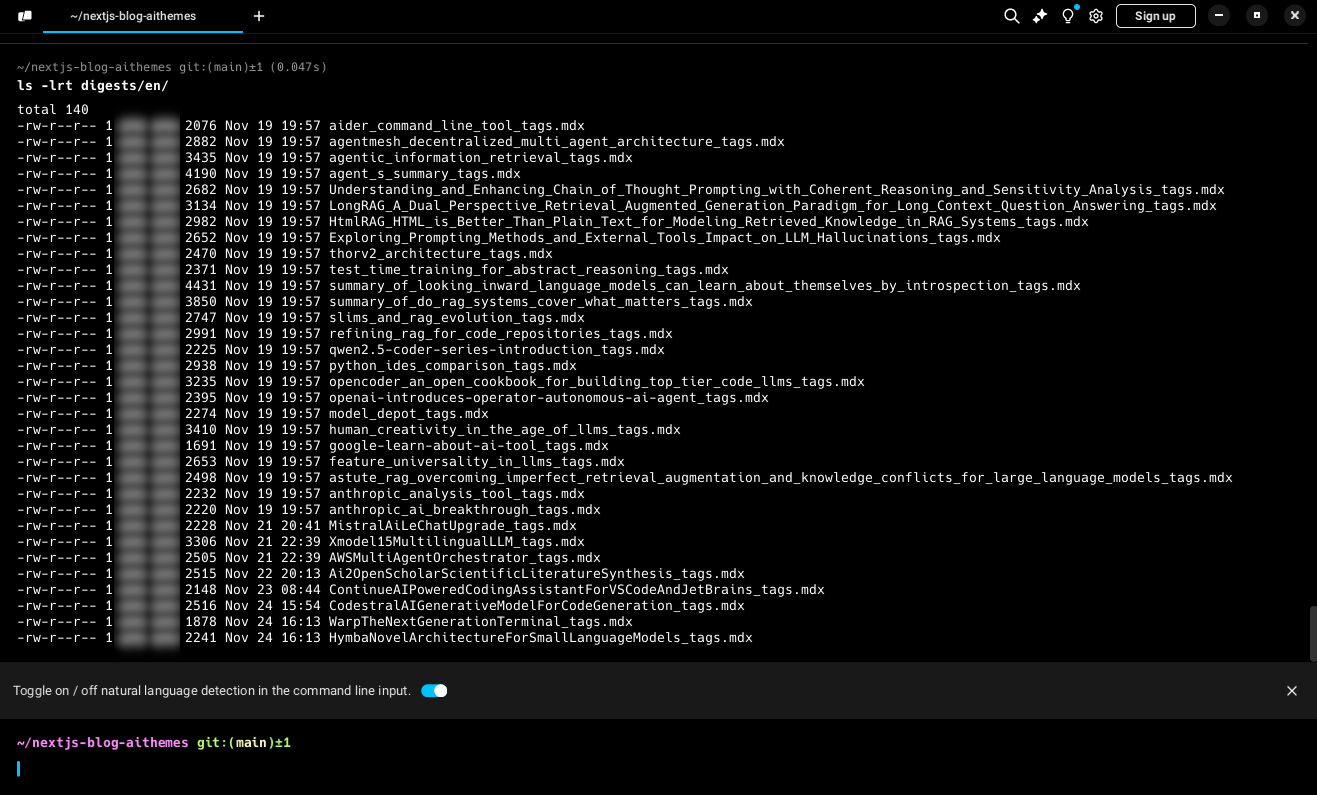
Task: Select the astute_rag_overcoming_imperfect_retrieval file name
Action: pos(781,478)
